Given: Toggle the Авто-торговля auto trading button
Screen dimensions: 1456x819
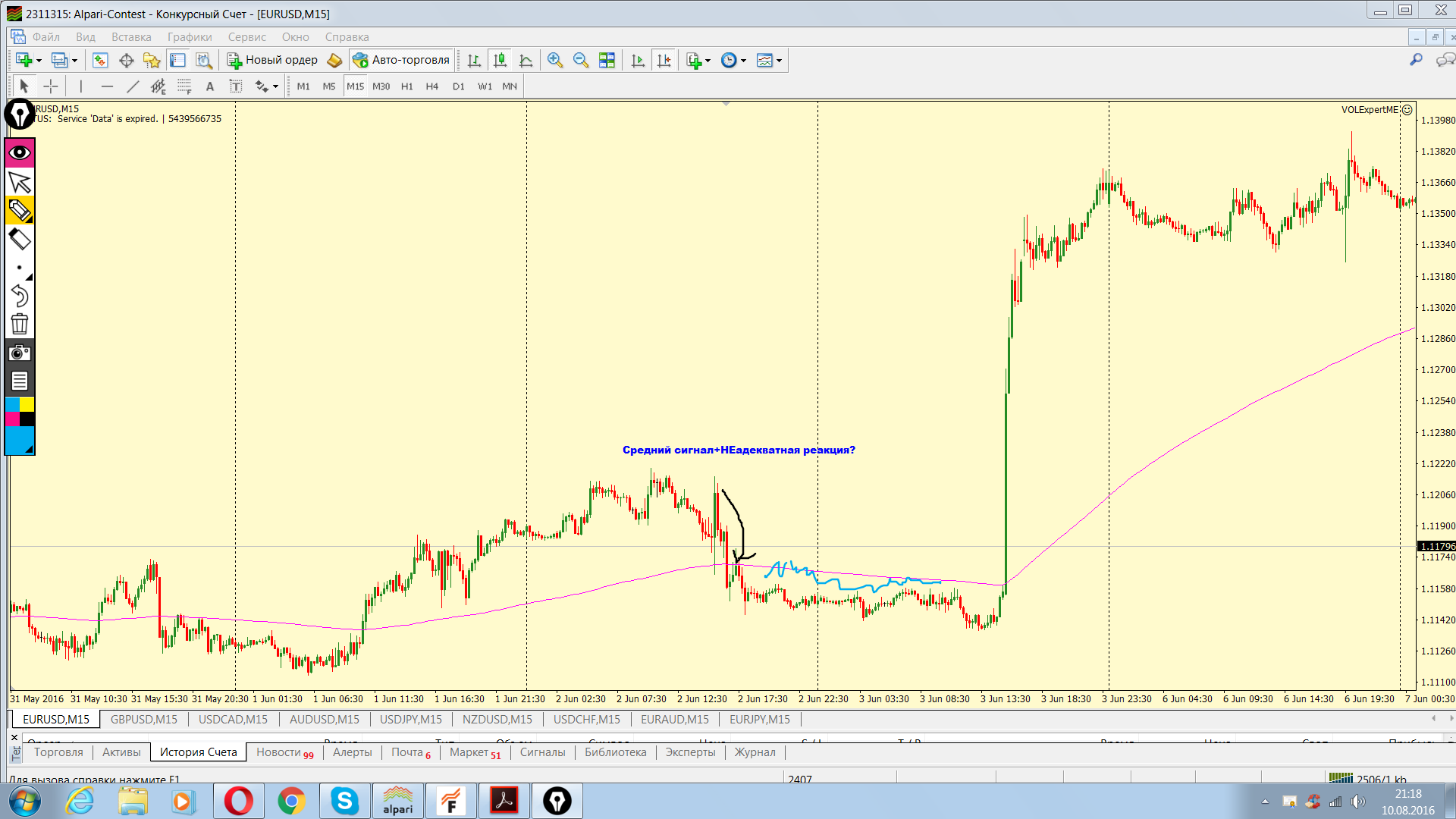Looking at the screenshot, I should coord(401,60).
